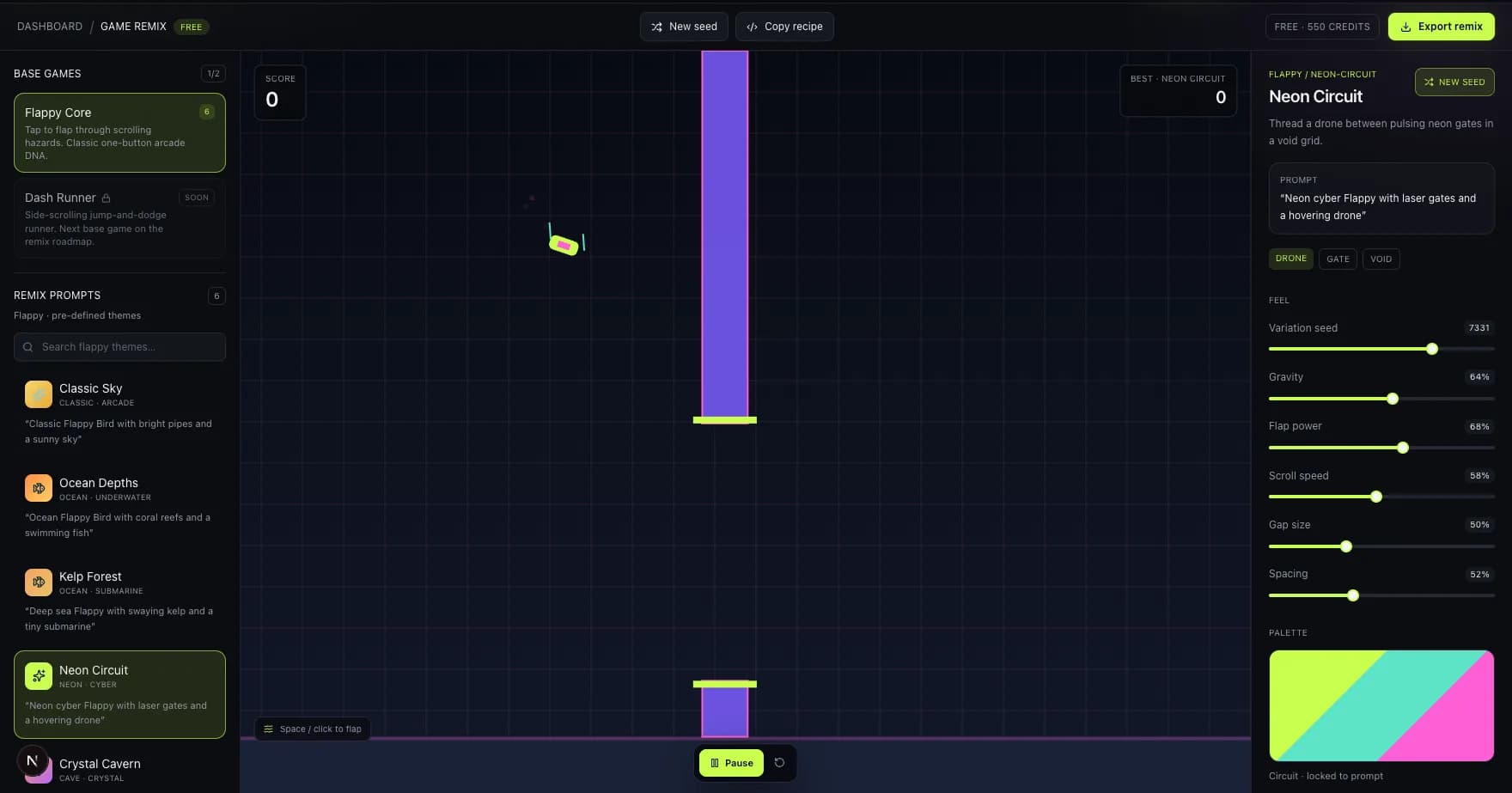Screen dimensions: 1512x793
Task: Click the Neon Circuit panel heading
Action: [x=1315, y=96]
